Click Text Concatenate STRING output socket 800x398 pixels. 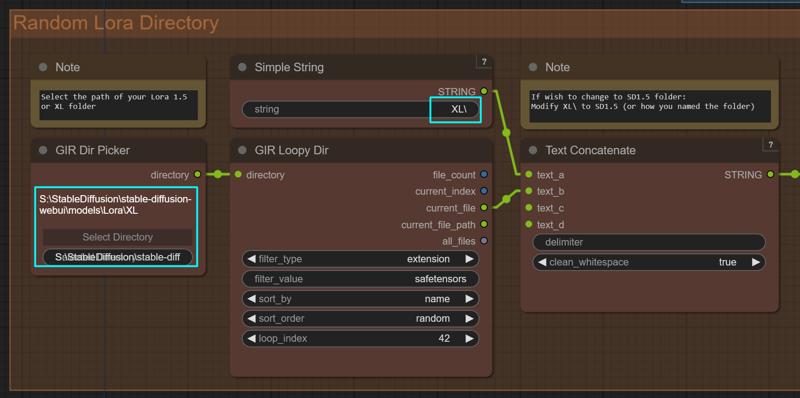coord(770,175)
